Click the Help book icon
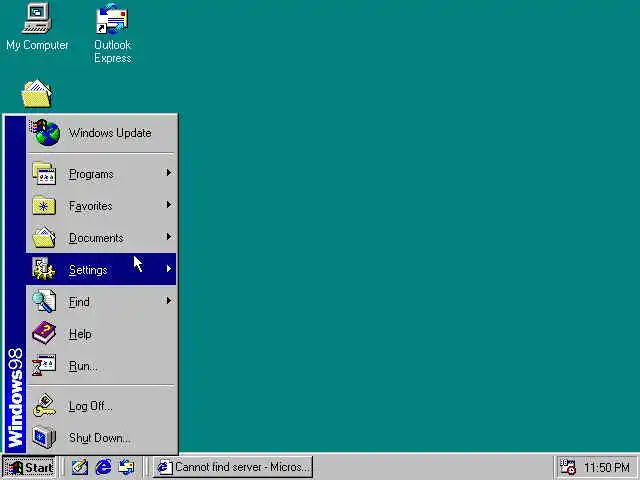 point(44,333)
